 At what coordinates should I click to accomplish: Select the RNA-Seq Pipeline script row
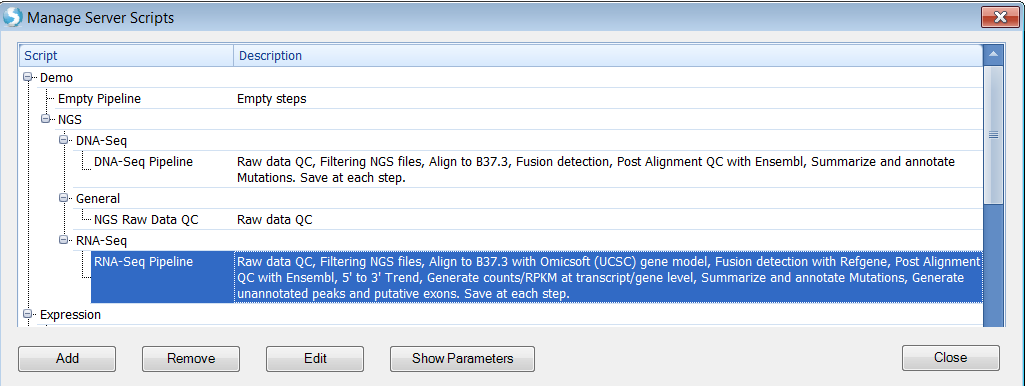tap(537, 277)
